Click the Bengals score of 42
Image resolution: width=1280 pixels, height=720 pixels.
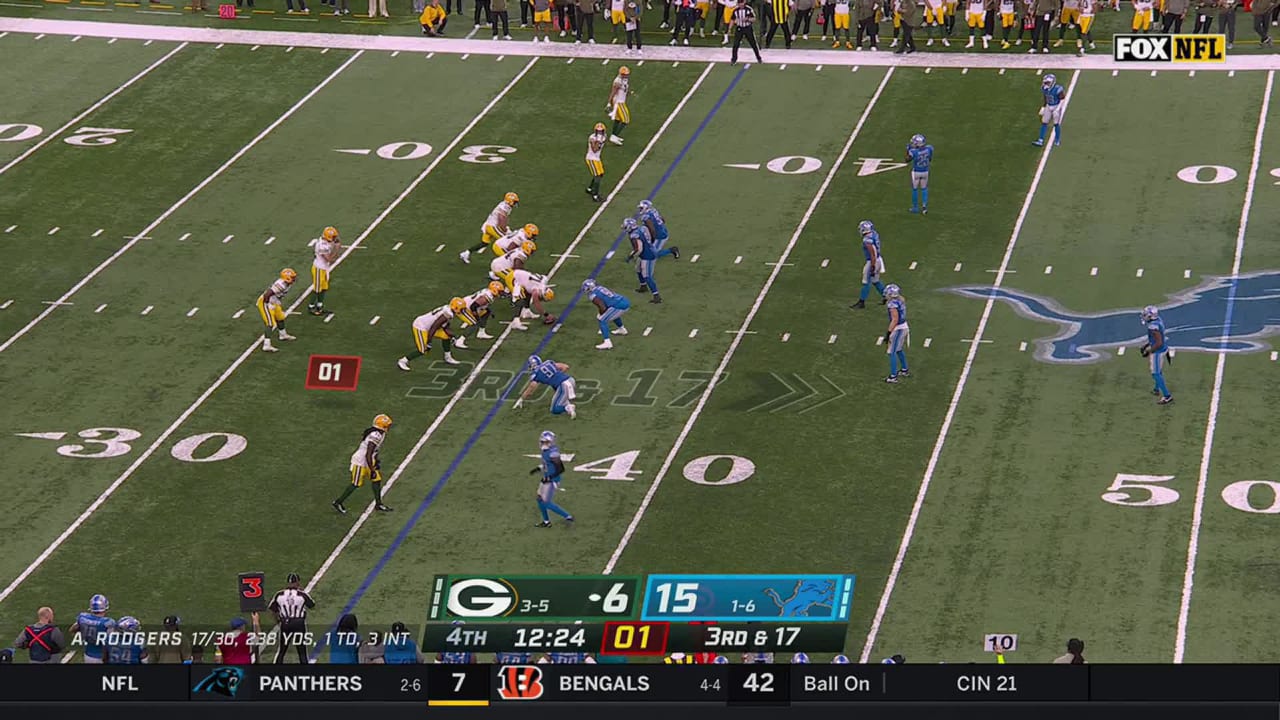pos(758,684)
